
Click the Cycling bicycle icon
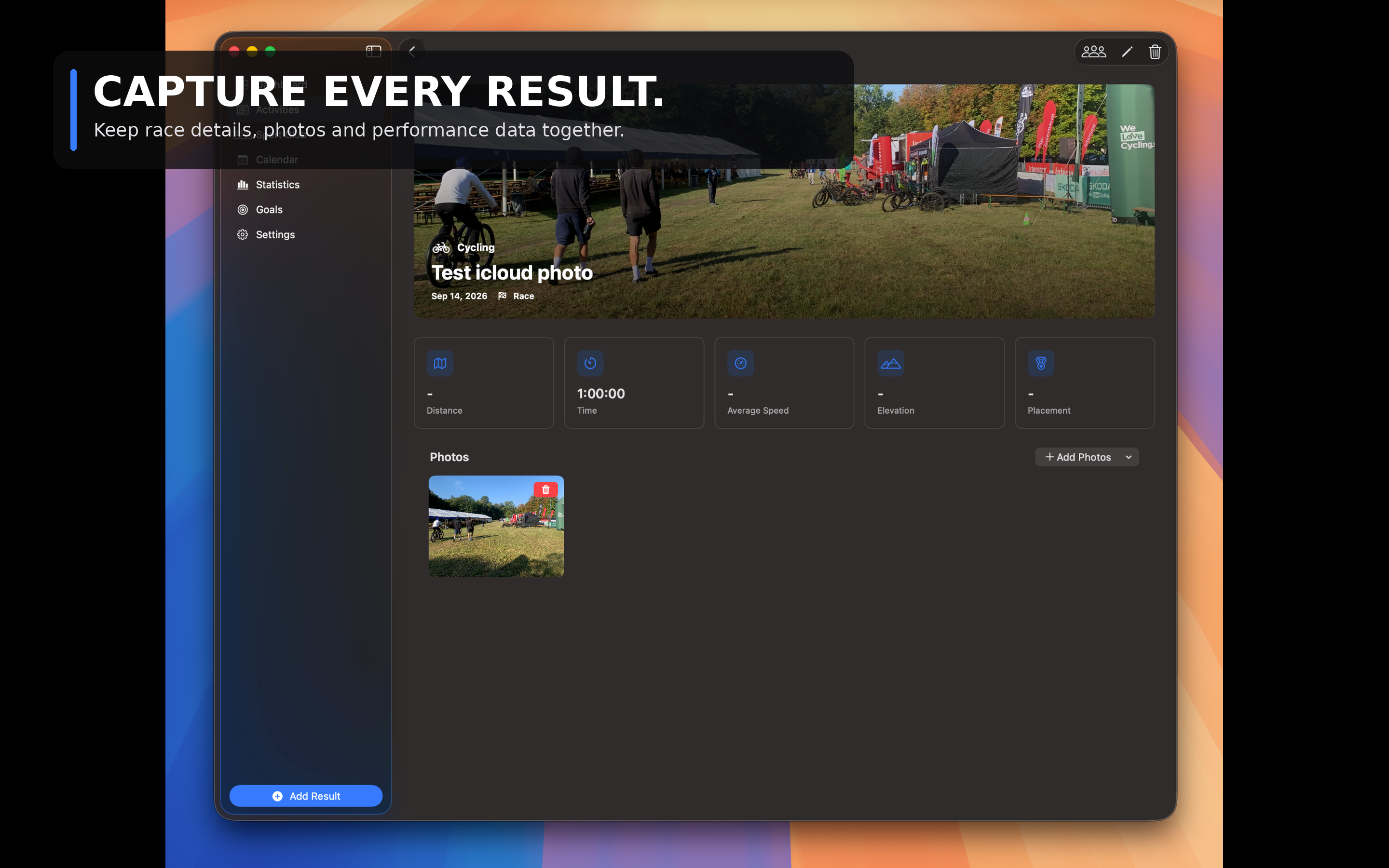(441, 248)
